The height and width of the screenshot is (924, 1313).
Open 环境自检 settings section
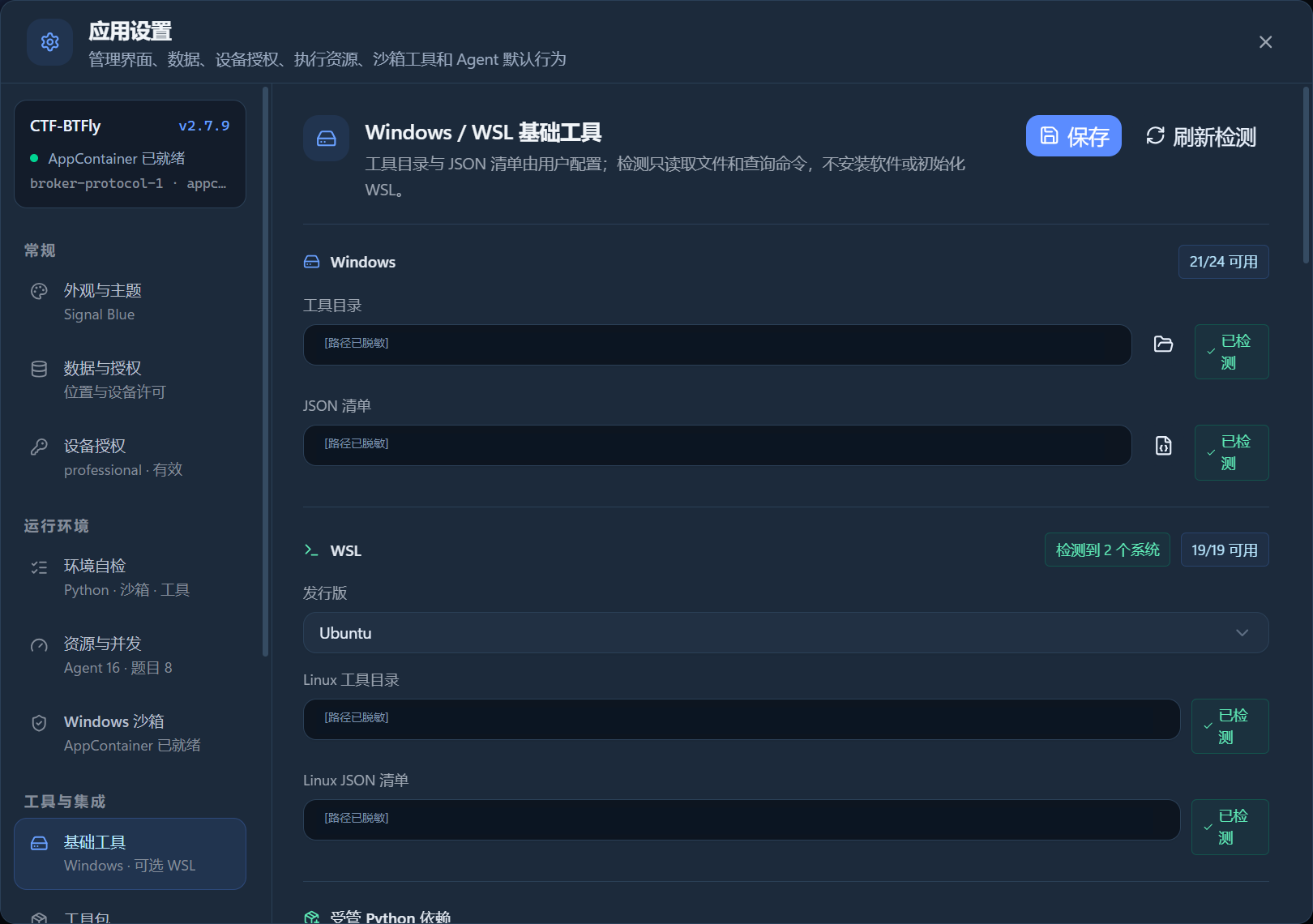130,577
